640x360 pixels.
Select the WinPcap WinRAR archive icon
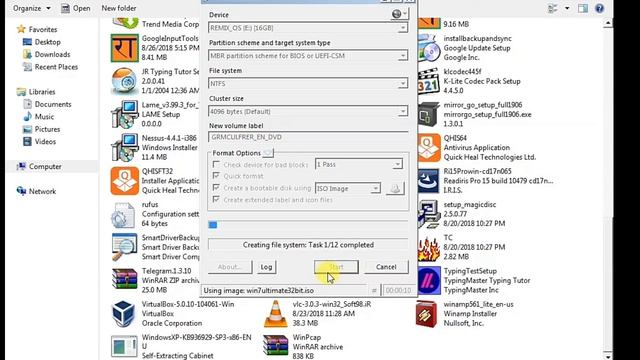pos(276,346)
